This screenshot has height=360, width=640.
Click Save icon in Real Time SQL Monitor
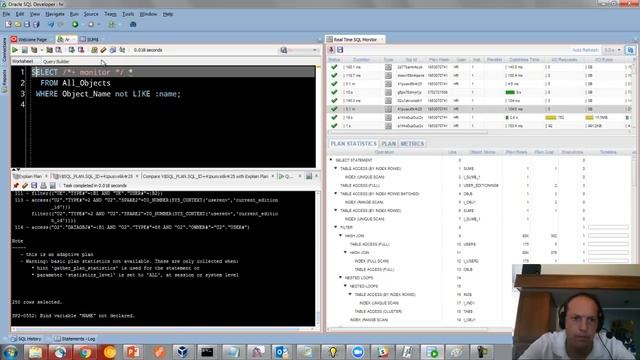point(340,50)
